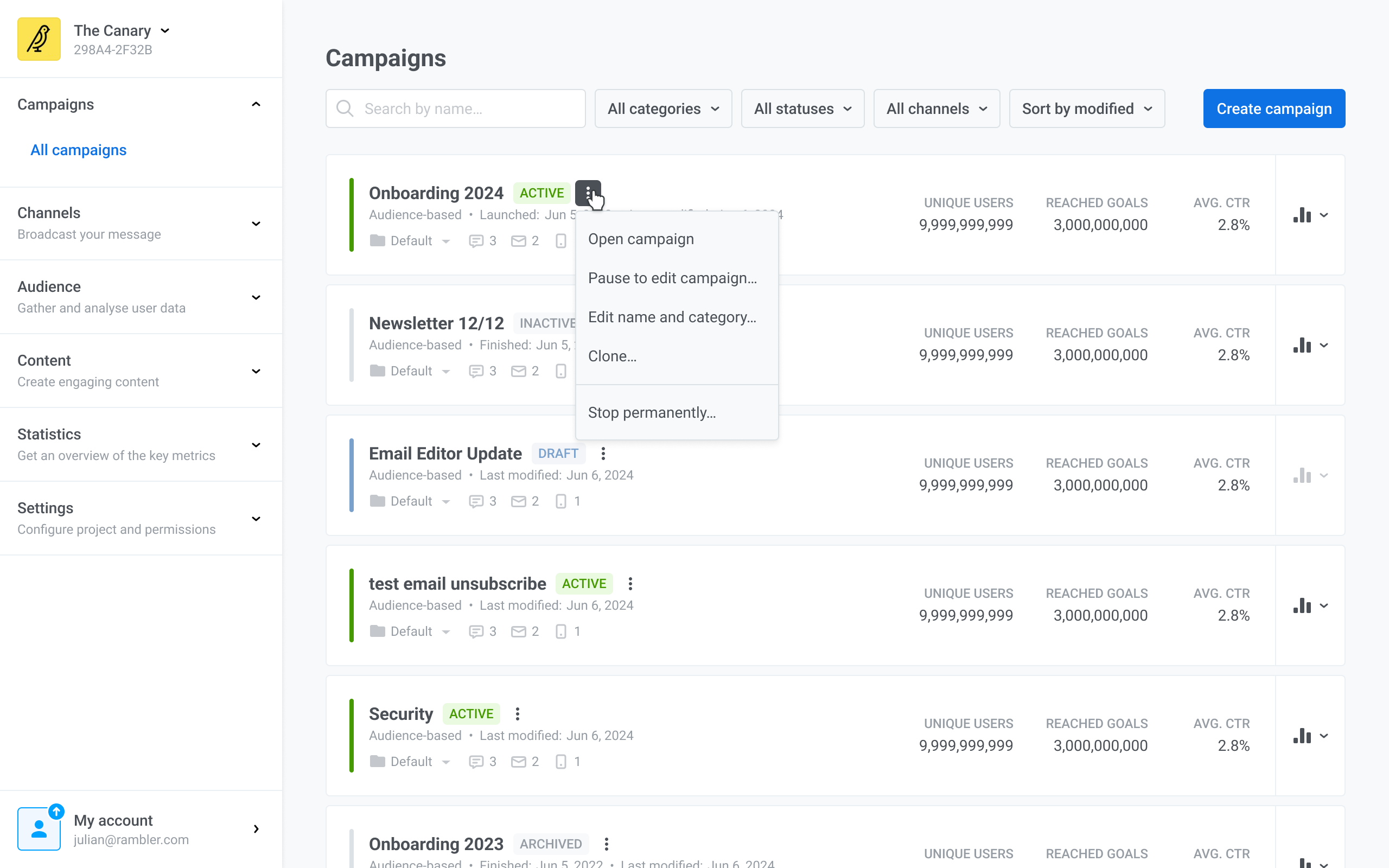This screenshot has width=1389, height=868.
Task: Click email count icon in Email Editor Update
Action: coord(518,502)
